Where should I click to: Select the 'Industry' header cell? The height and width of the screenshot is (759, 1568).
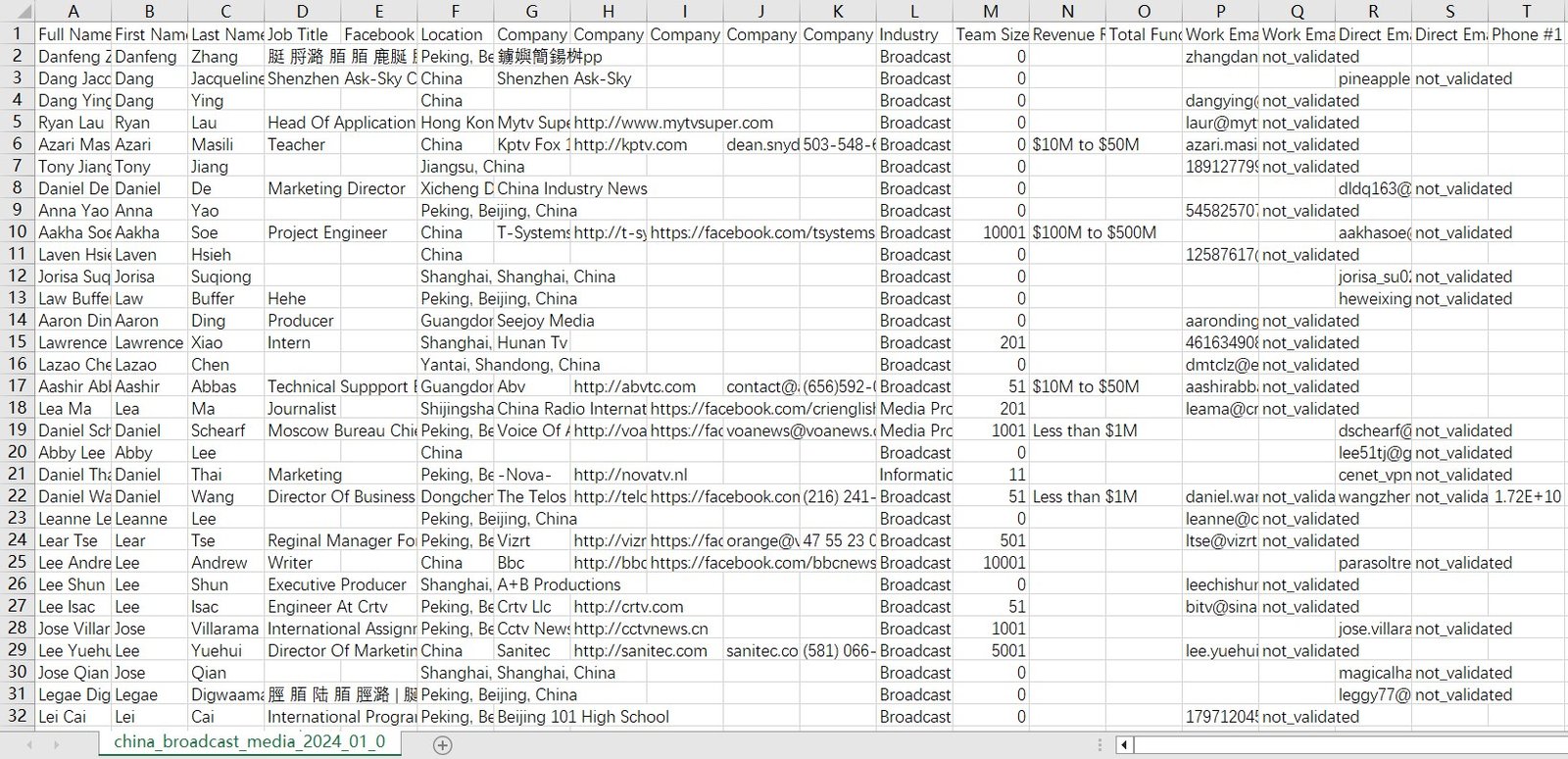pyautogui.click(x=914, y=34)
